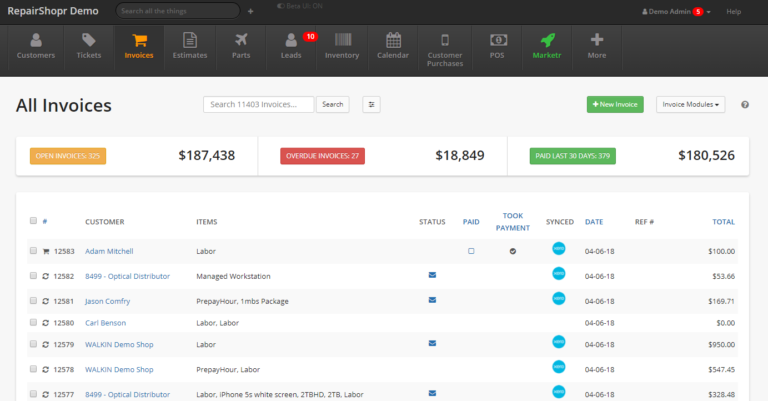
Task: Check the box for invoice 12578
Action: point(33,369)
